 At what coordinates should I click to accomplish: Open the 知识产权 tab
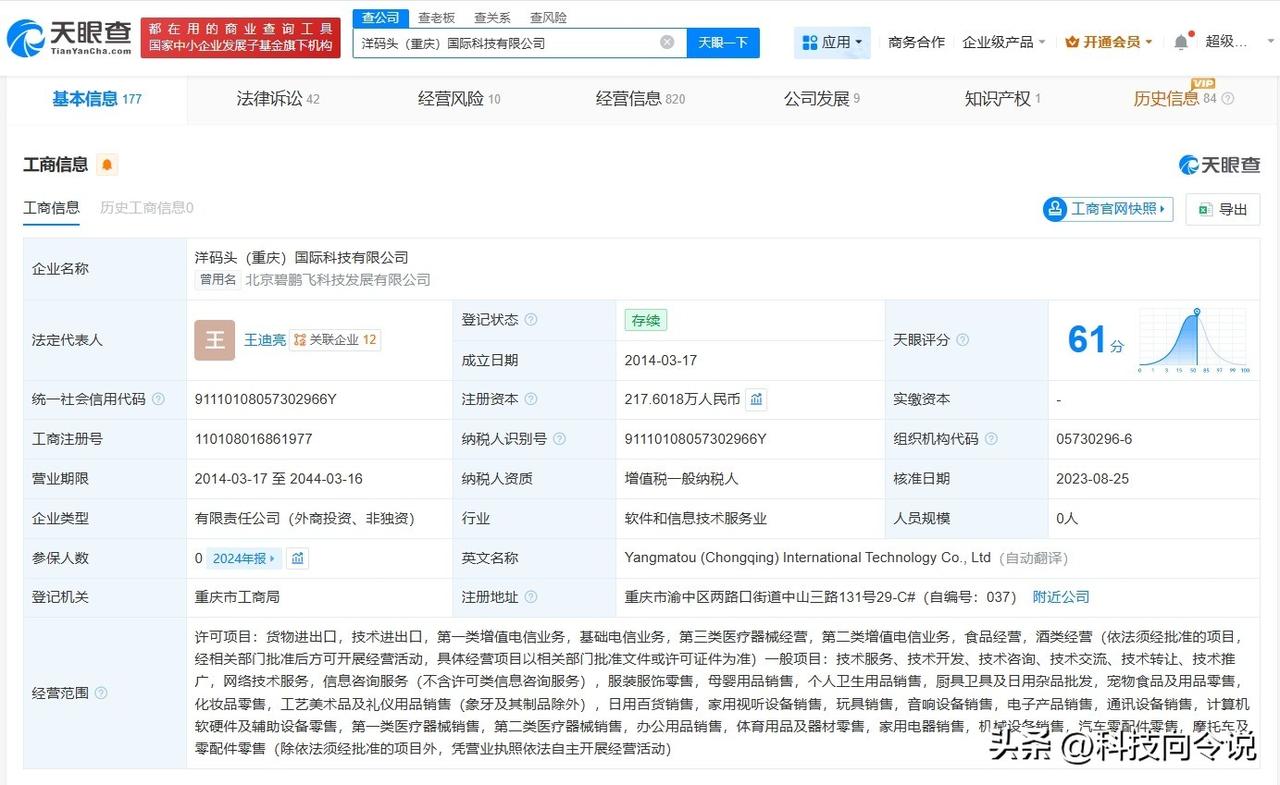[1003, 98]
